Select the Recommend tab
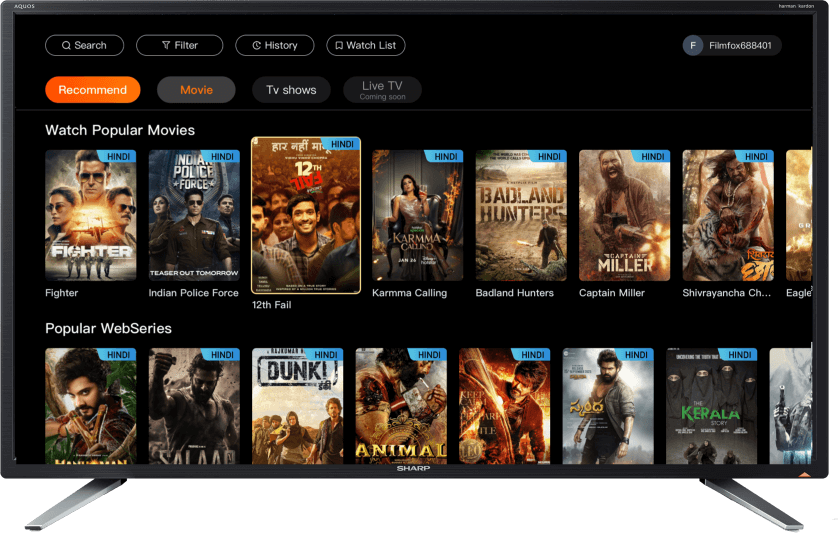838x534 pixels. click(92, 90)
